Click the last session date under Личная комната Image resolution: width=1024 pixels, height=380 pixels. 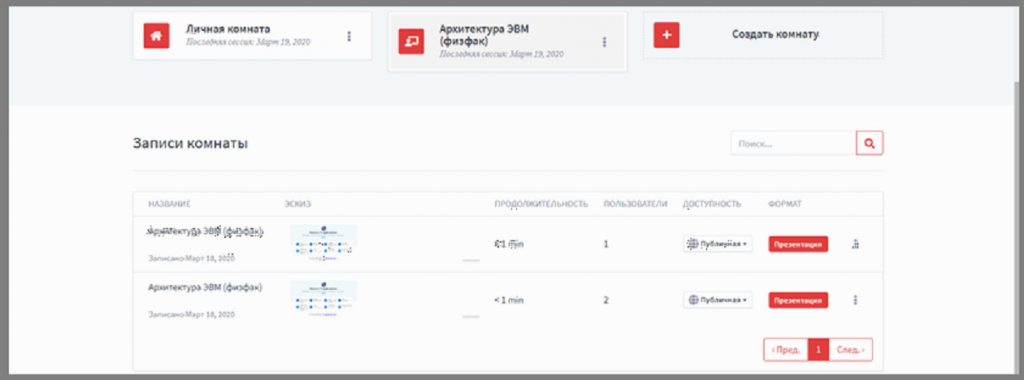click(248, 42)
